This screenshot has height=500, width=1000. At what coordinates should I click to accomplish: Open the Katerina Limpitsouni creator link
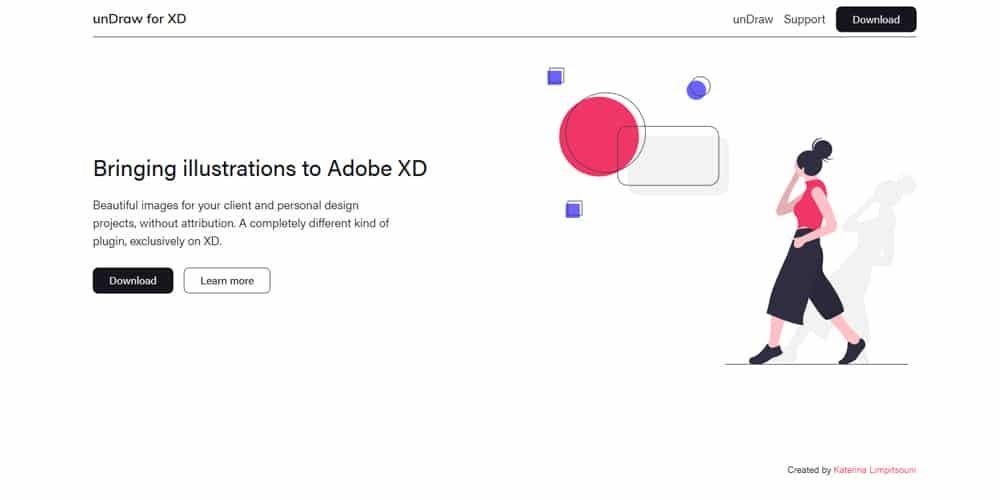pyautogui.click(x=874, y=470)
